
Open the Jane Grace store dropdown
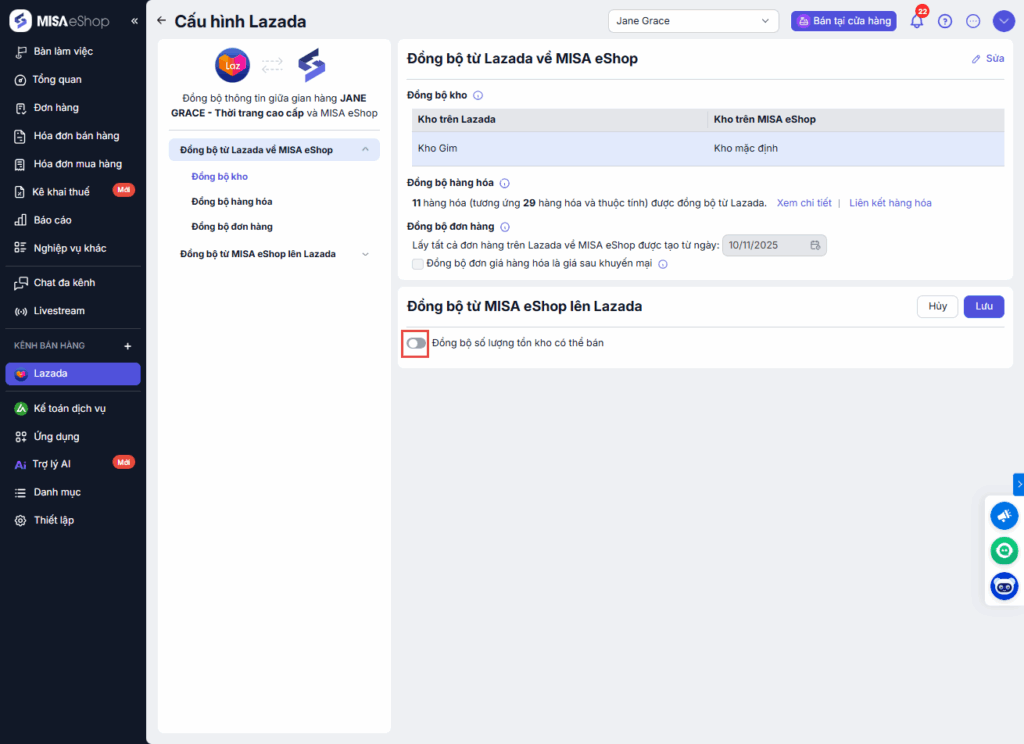click(x=693, y=21)
